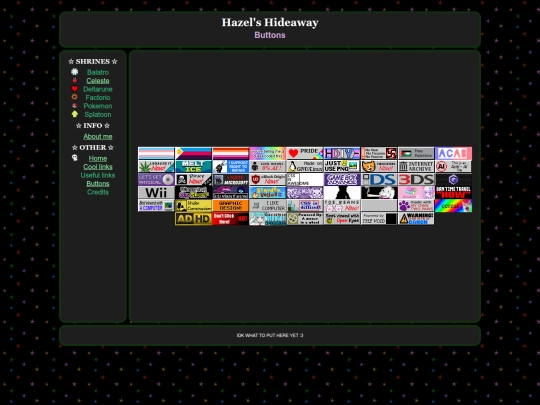The height and width of the screenshot is (405, 540).
Task: Click the no-AI crossed circle button
Action: click(x=454, y=166)
